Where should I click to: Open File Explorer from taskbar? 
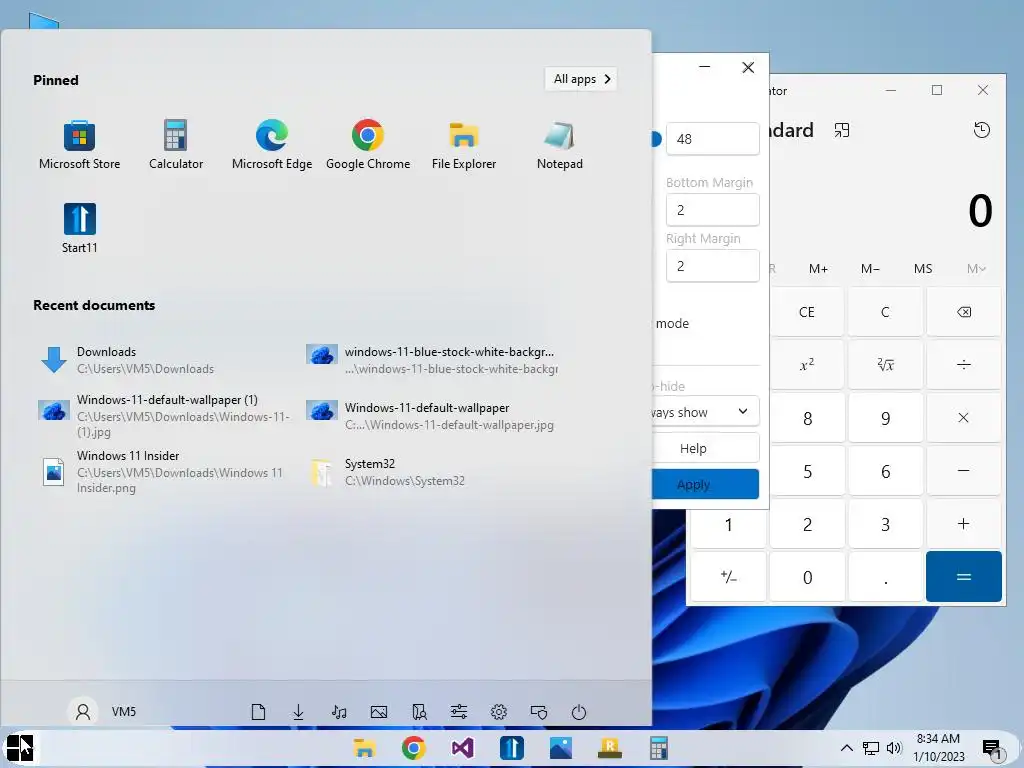(x=364, y=748)
